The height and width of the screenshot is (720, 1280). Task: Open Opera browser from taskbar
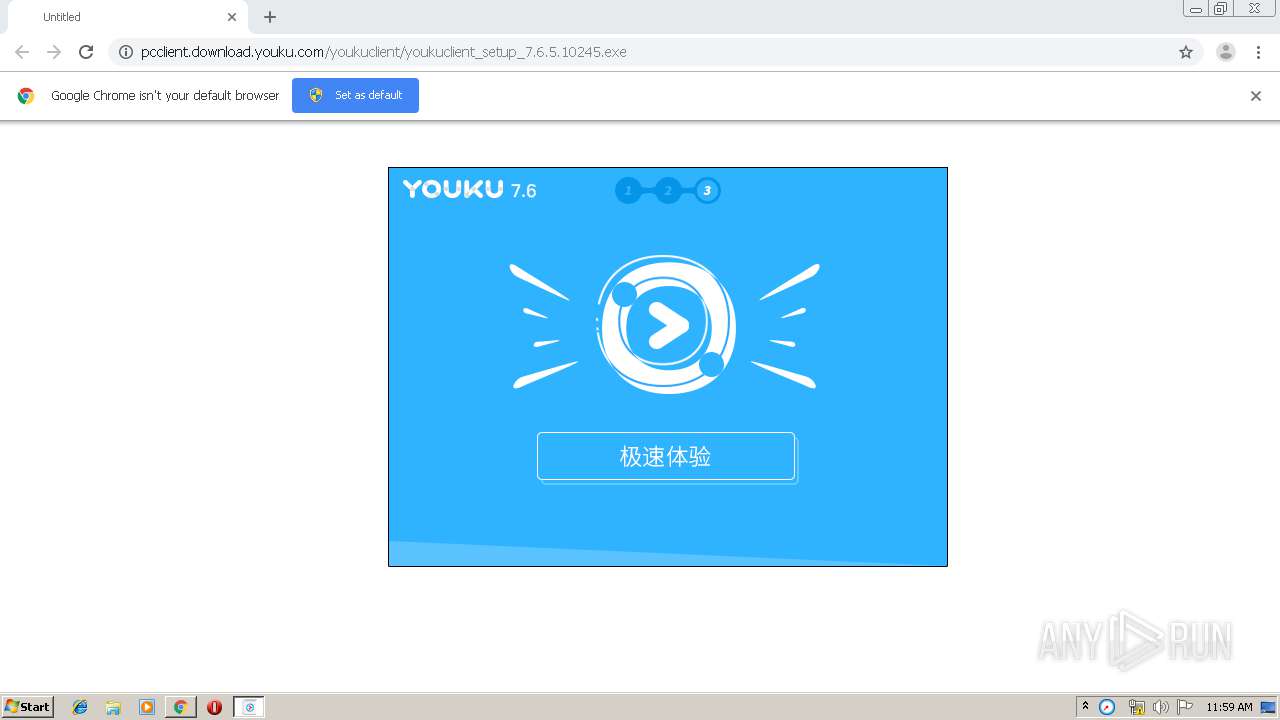tap(214, 707)
